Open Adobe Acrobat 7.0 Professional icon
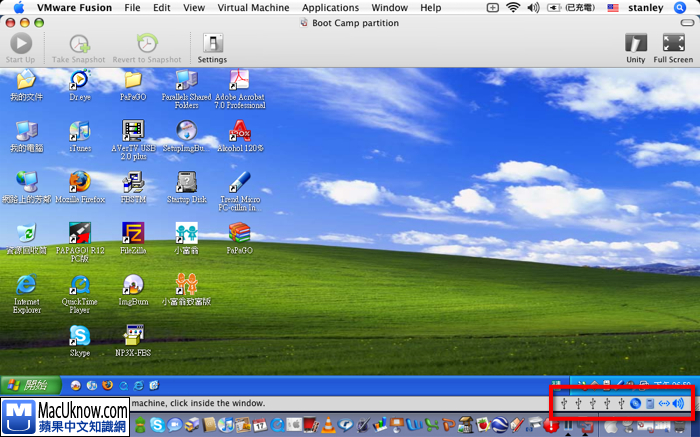The image size is (700, 437). [240, 81]
